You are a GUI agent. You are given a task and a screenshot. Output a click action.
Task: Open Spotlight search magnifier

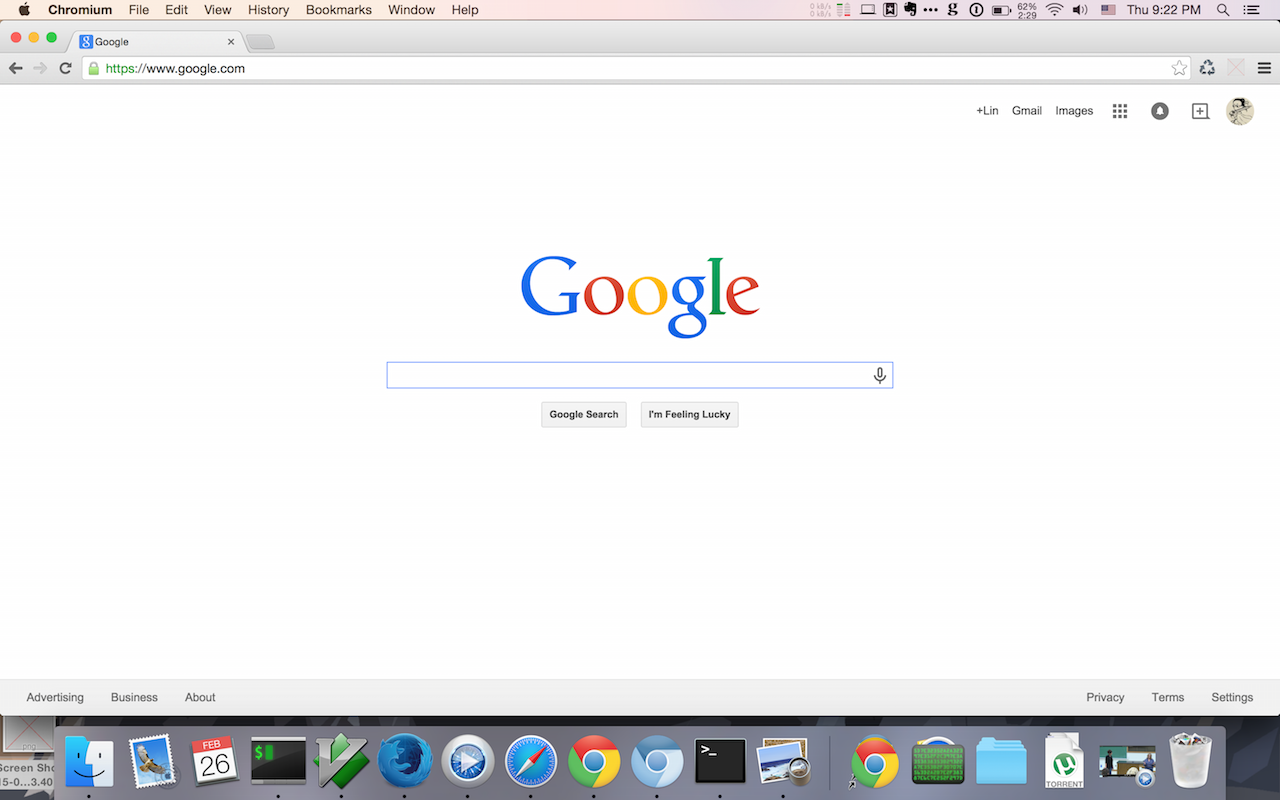(1223, 10)
